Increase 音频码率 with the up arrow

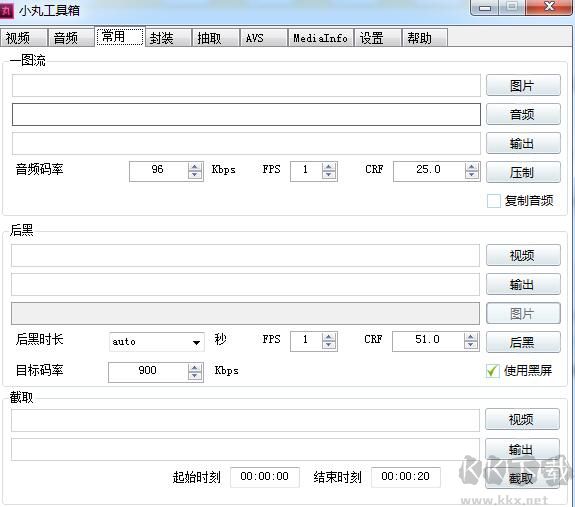pos(195,167)
